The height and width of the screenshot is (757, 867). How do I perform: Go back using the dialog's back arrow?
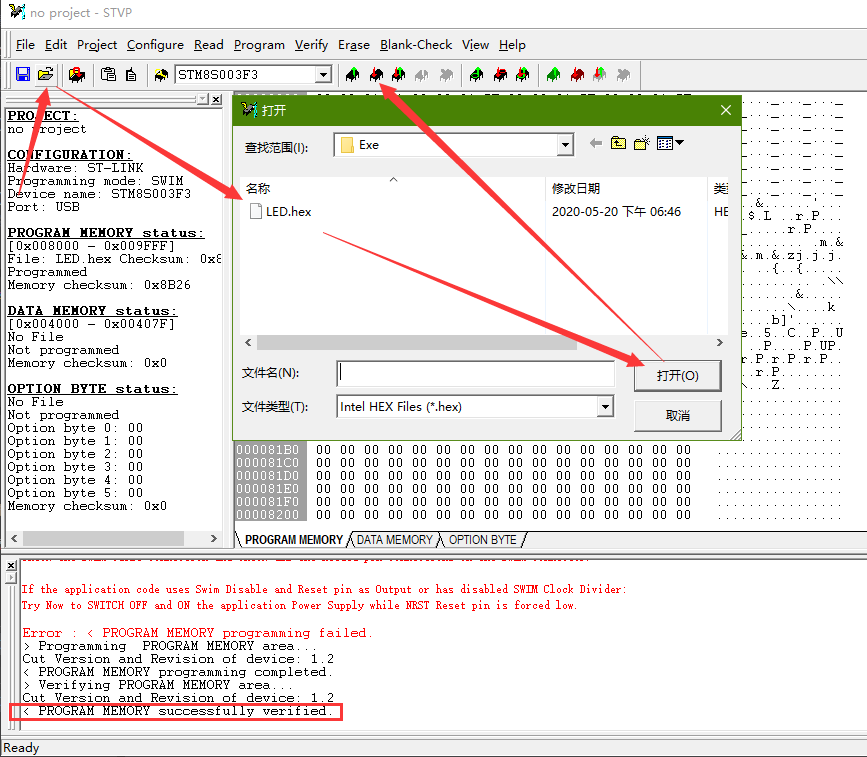596,144
